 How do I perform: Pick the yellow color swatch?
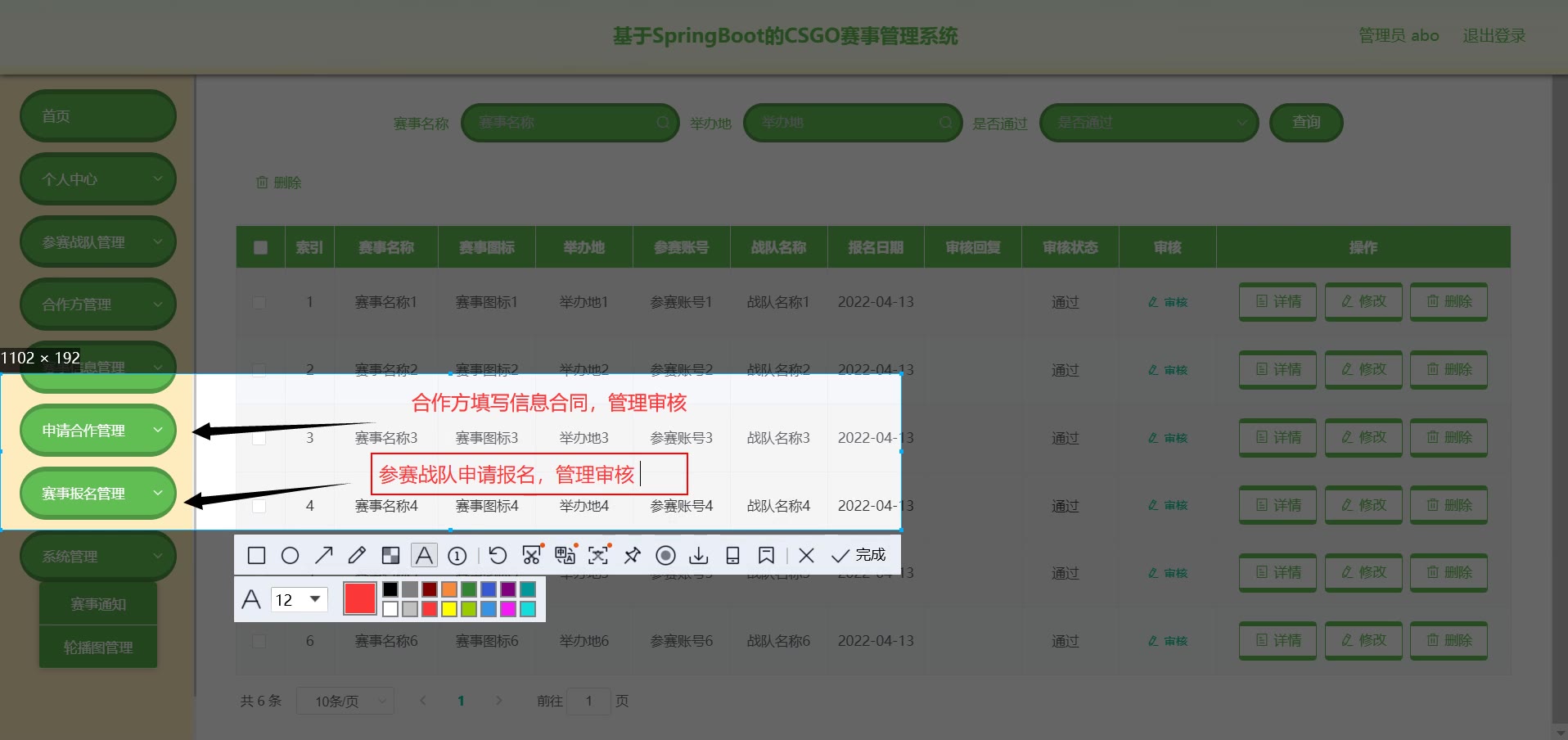pos(449,609)
